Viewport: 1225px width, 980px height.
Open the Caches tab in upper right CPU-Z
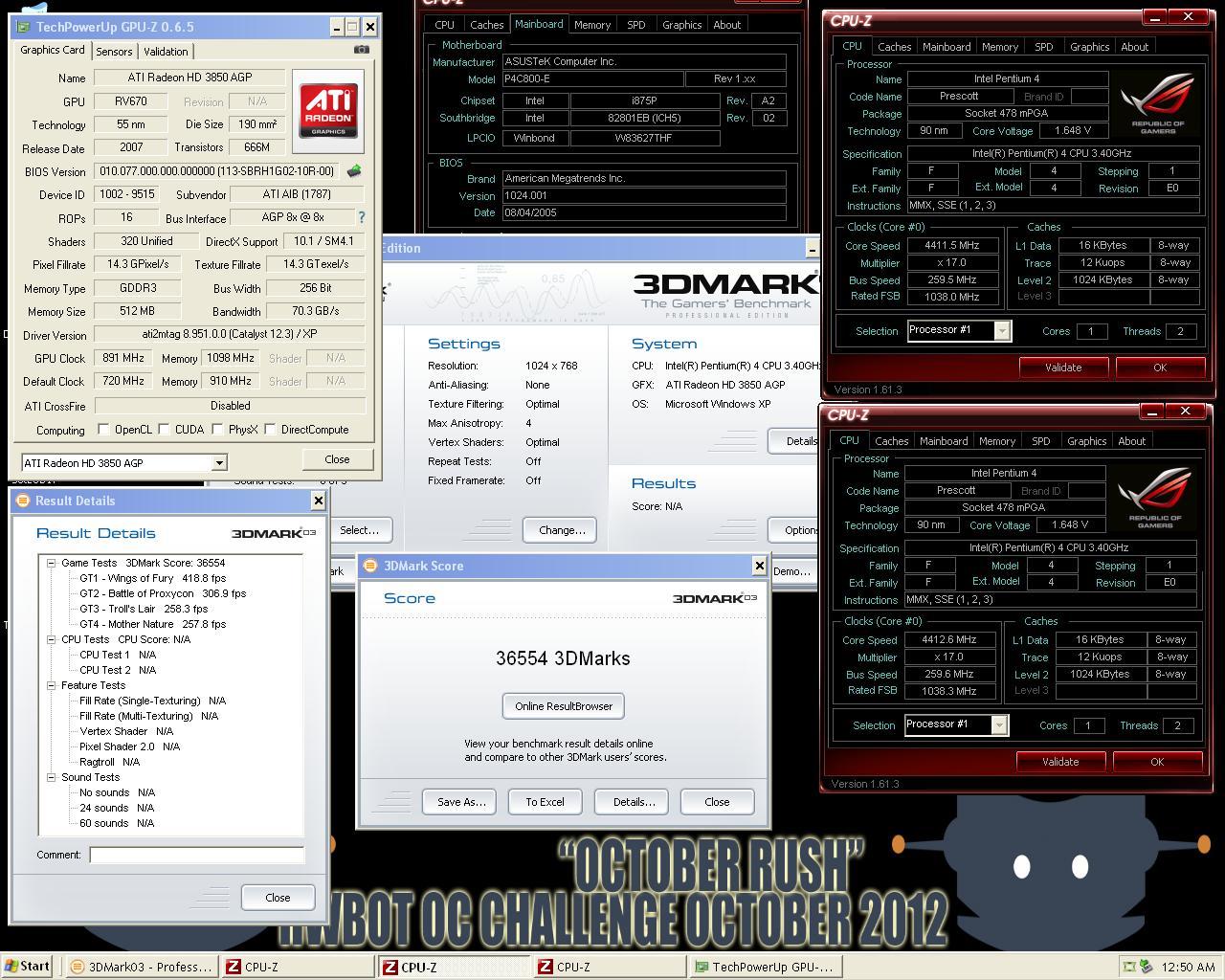(894, 47)
